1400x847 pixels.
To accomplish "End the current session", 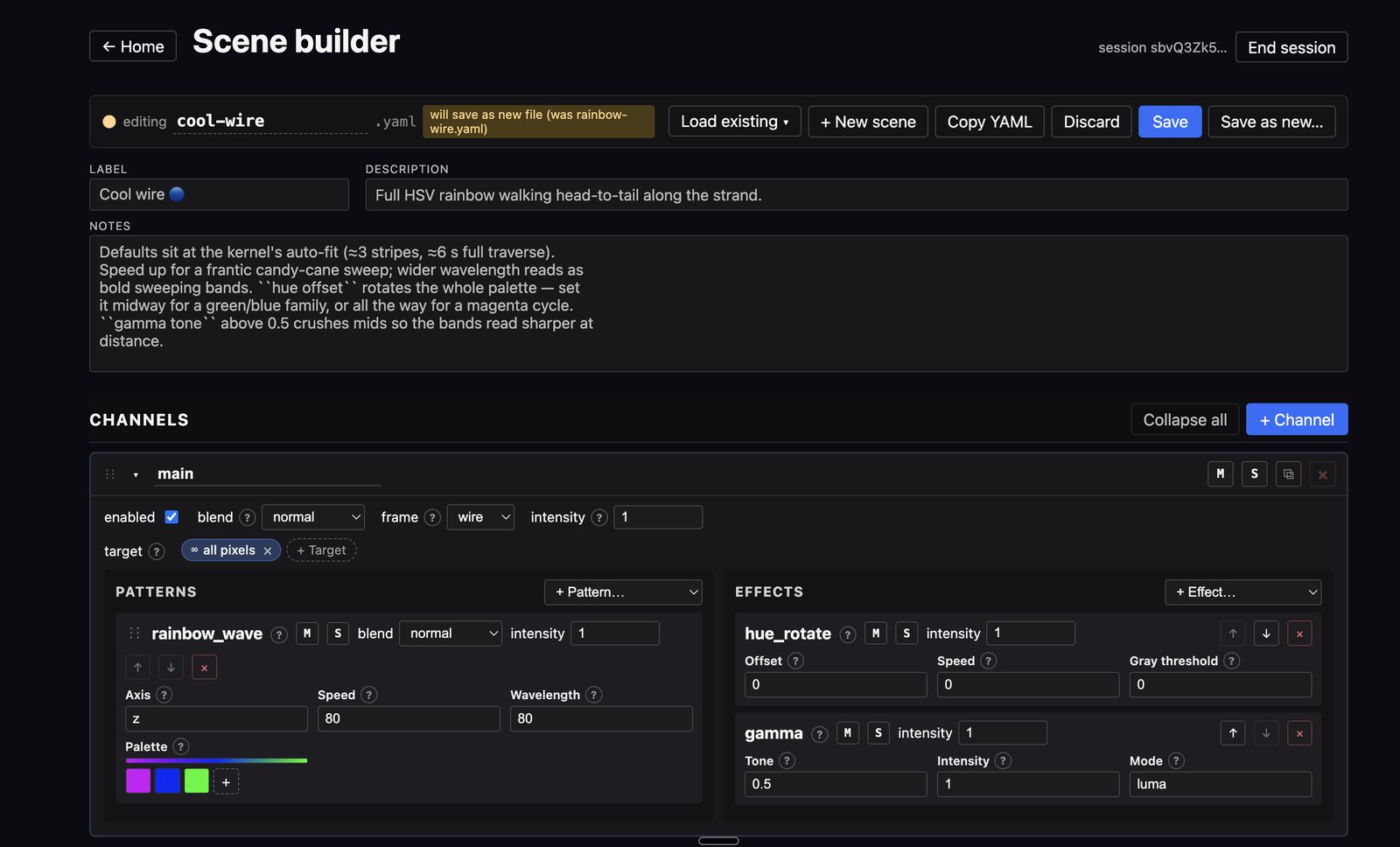I will (1291, 47).
